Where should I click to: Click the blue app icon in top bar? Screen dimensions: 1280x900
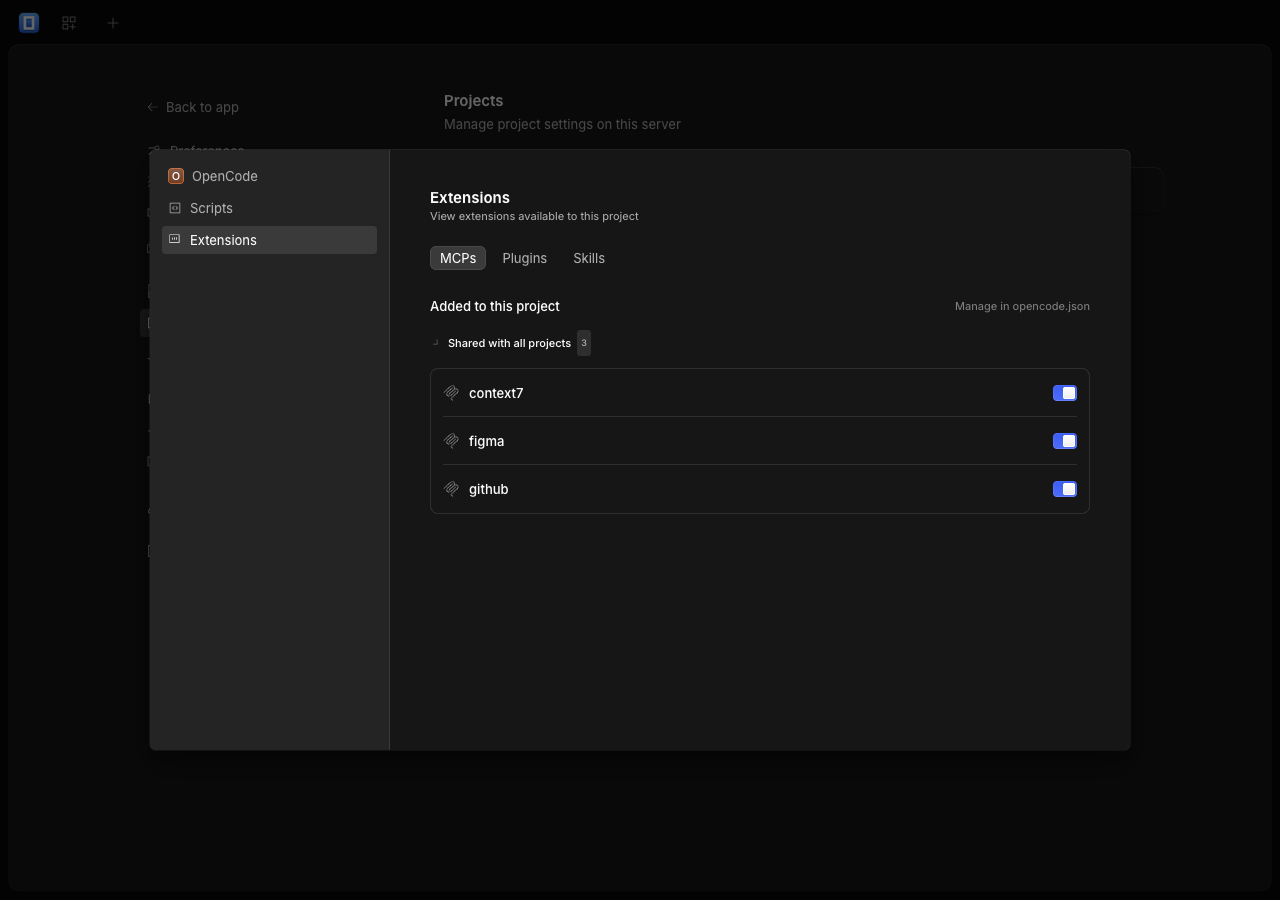tap(29, 22)
